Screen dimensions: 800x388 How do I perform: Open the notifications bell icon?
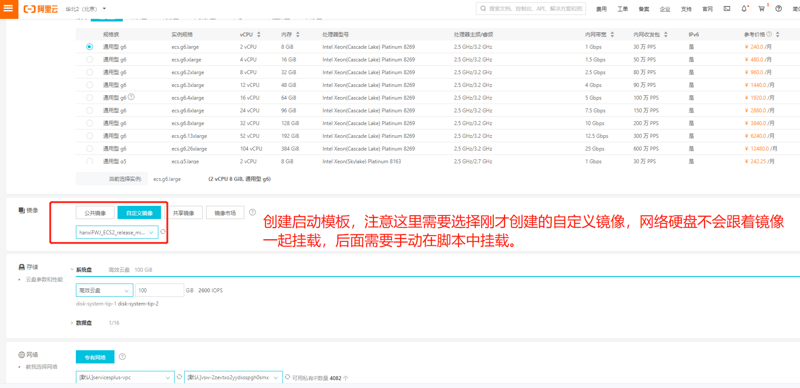744,9
